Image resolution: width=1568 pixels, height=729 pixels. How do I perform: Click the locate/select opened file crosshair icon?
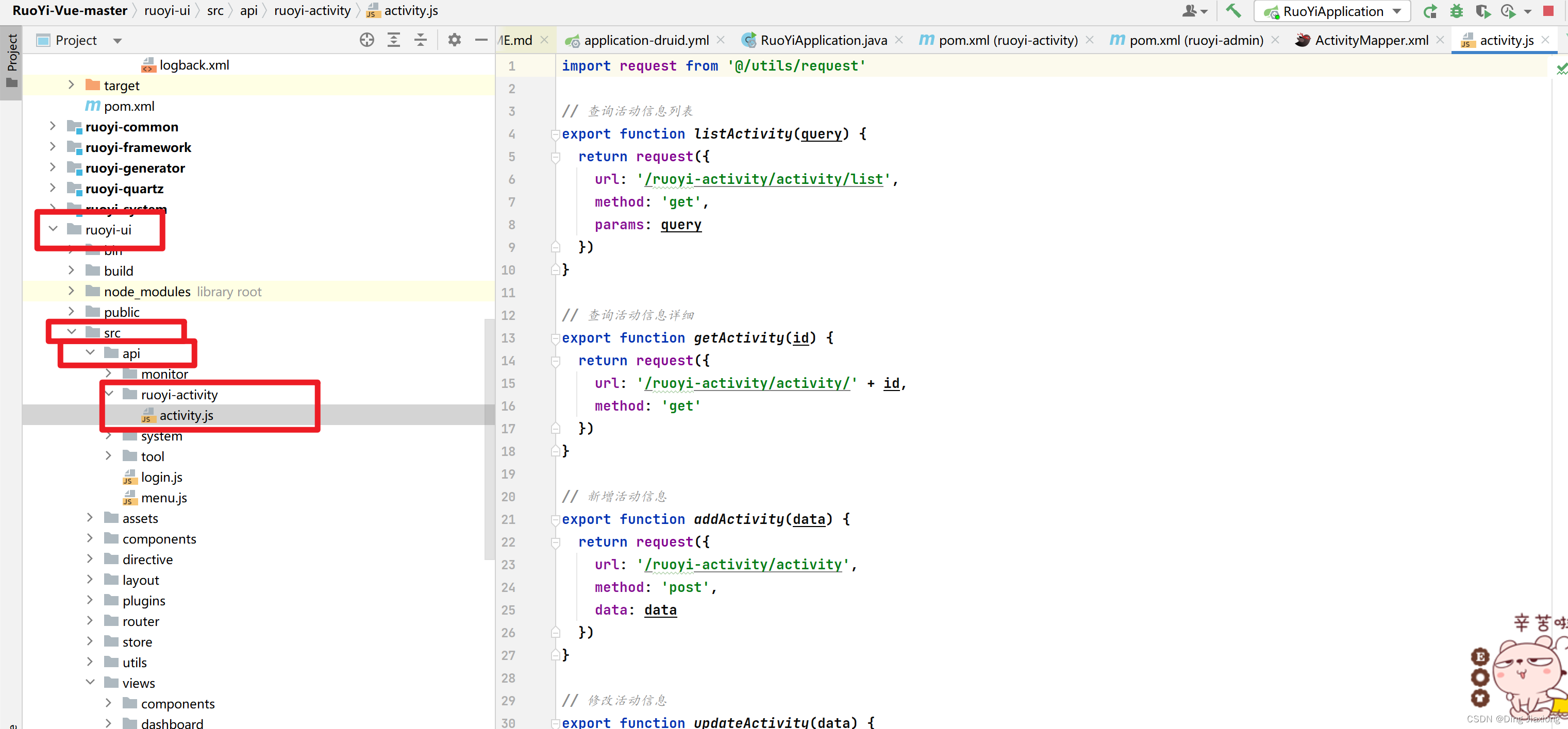pyautogui.click(x=366, y=40)
